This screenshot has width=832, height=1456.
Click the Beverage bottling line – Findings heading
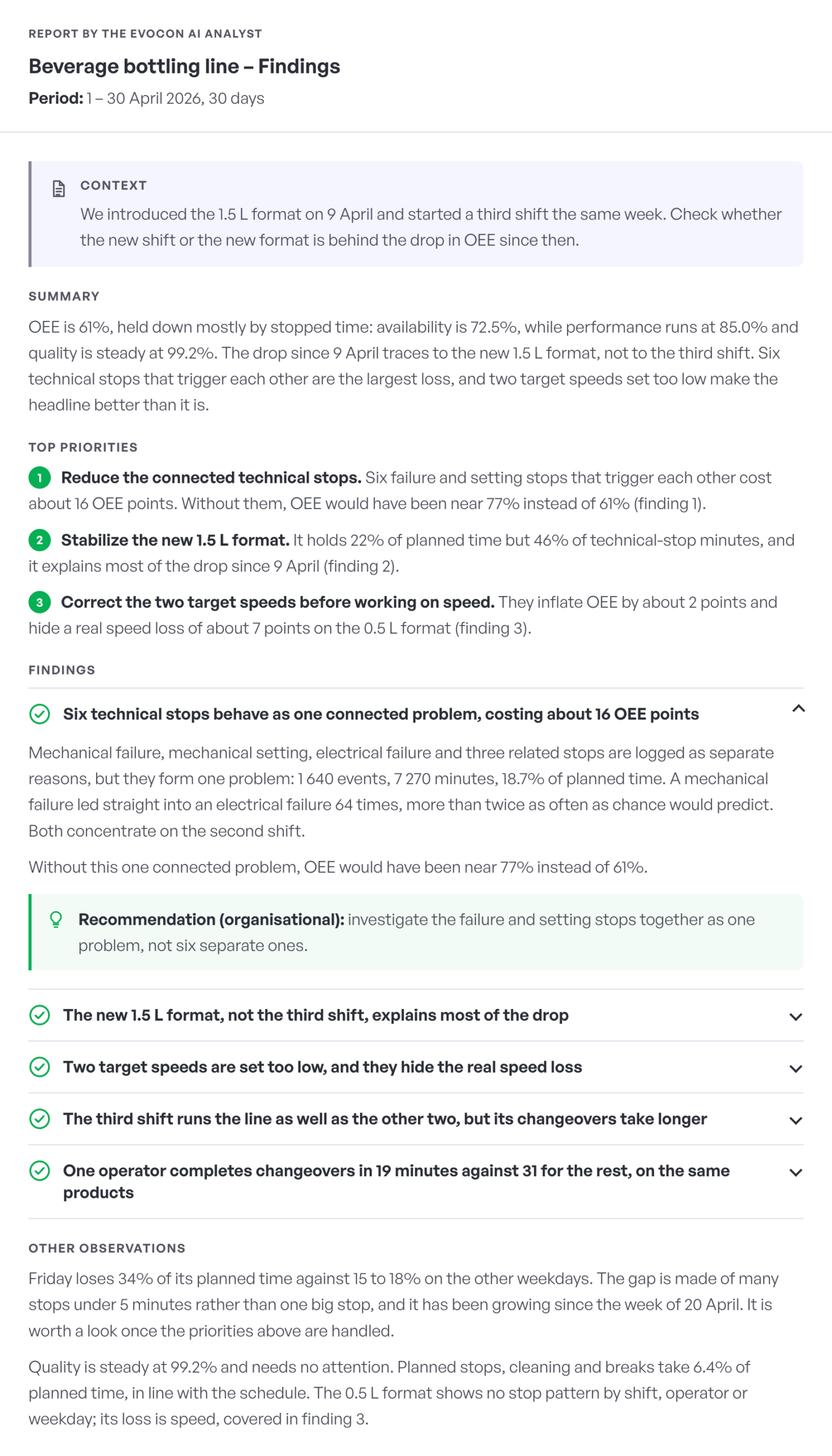[184, 67]
